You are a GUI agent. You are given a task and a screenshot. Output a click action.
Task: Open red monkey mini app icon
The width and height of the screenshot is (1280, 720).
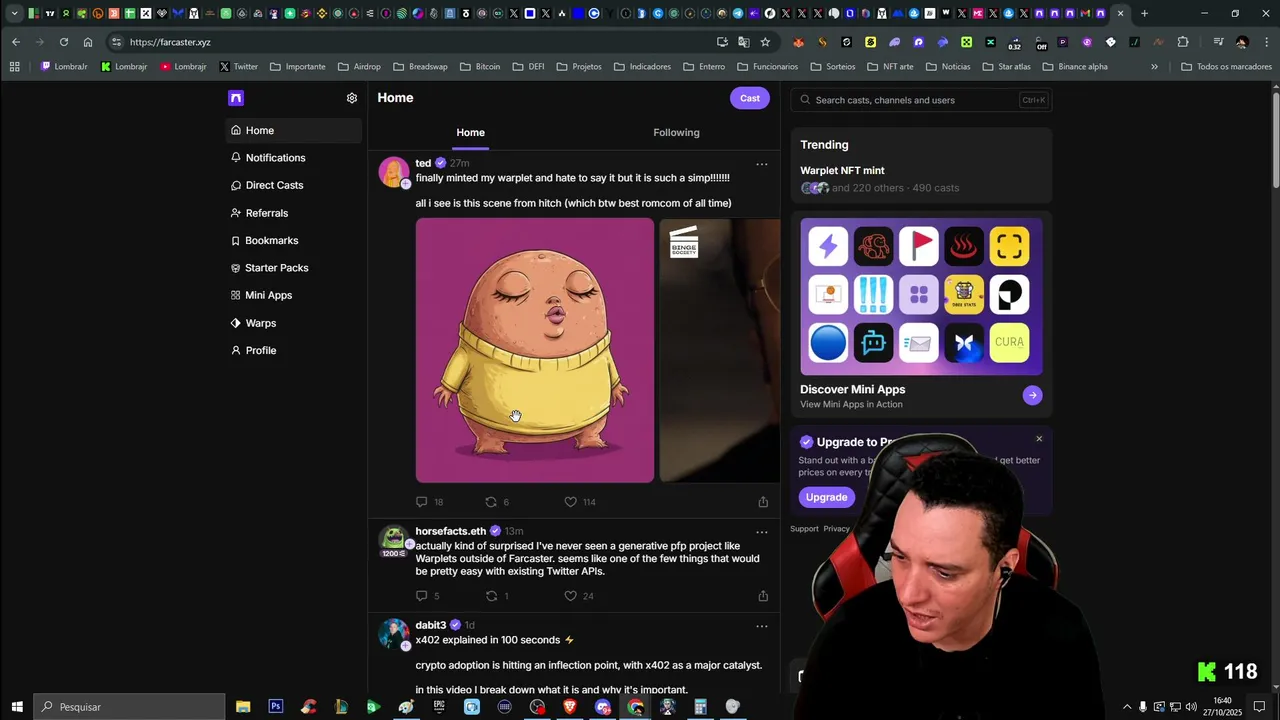click(x=873, y=247)
